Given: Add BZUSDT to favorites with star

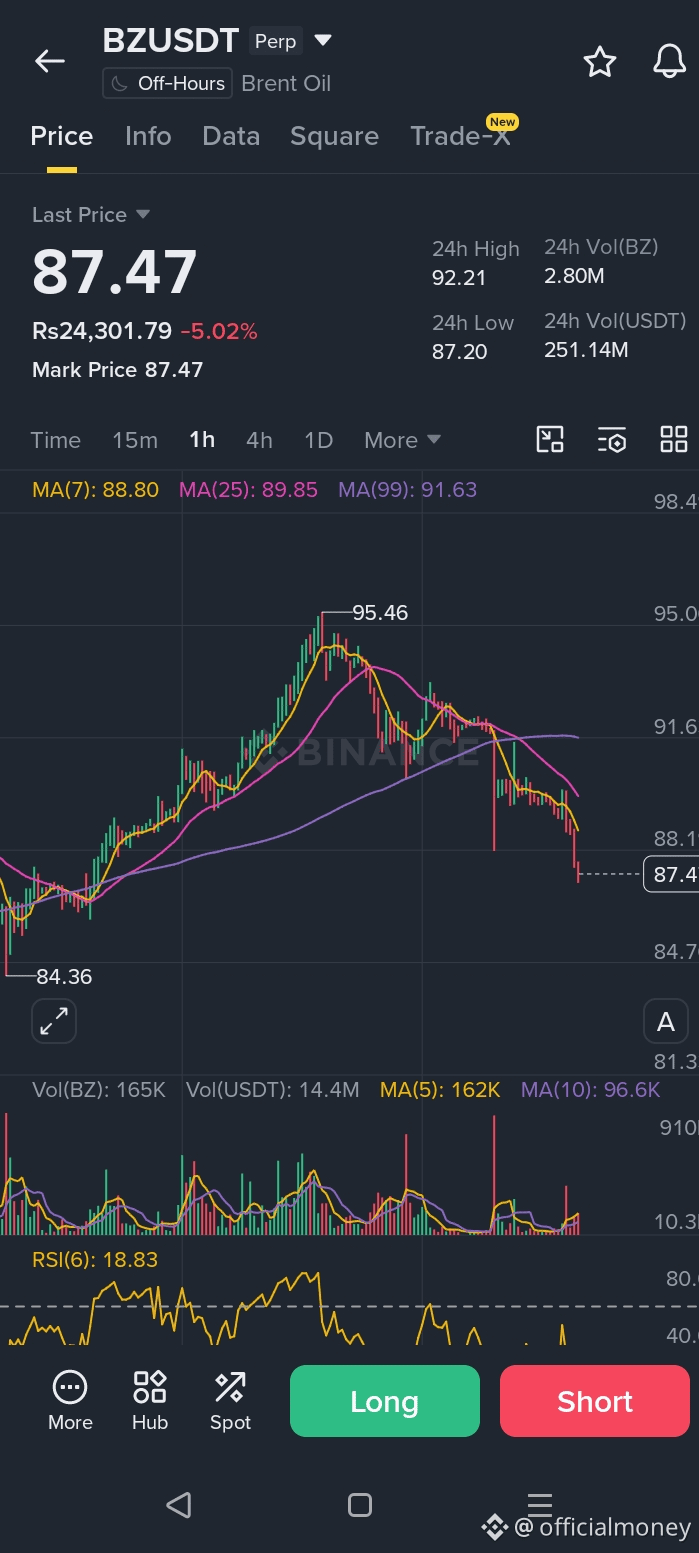Looking at the screenshot, I should tap(600, 62).
